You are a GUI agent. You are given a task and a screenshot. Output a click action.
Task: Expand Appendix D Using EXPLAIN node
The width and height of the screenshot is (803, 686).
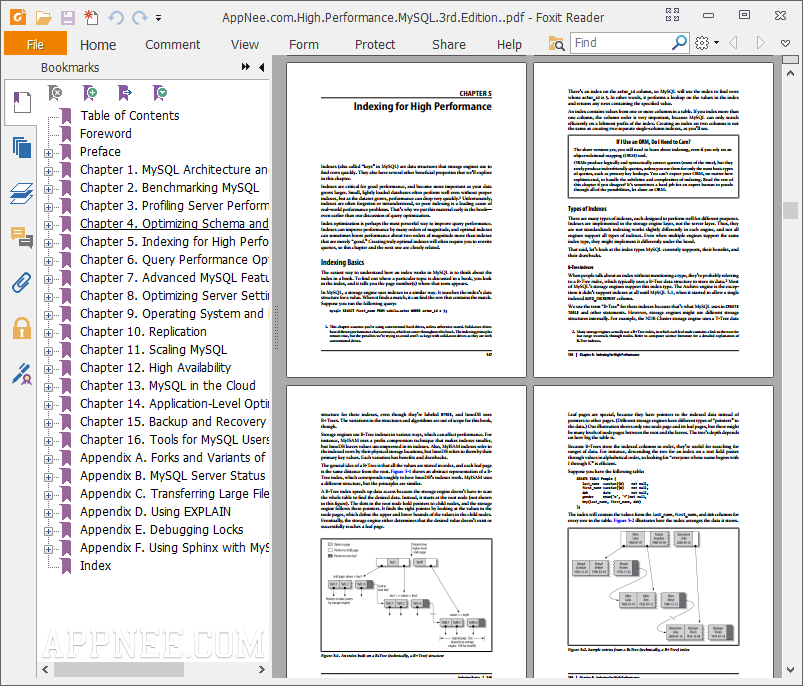[48, 513]
